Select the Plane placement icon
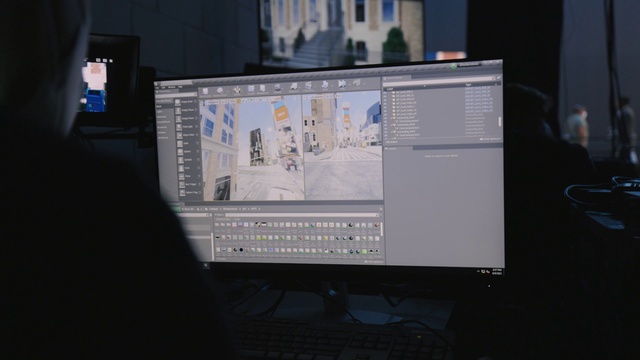Screen dimensions: 640x360 click(182, 176)
